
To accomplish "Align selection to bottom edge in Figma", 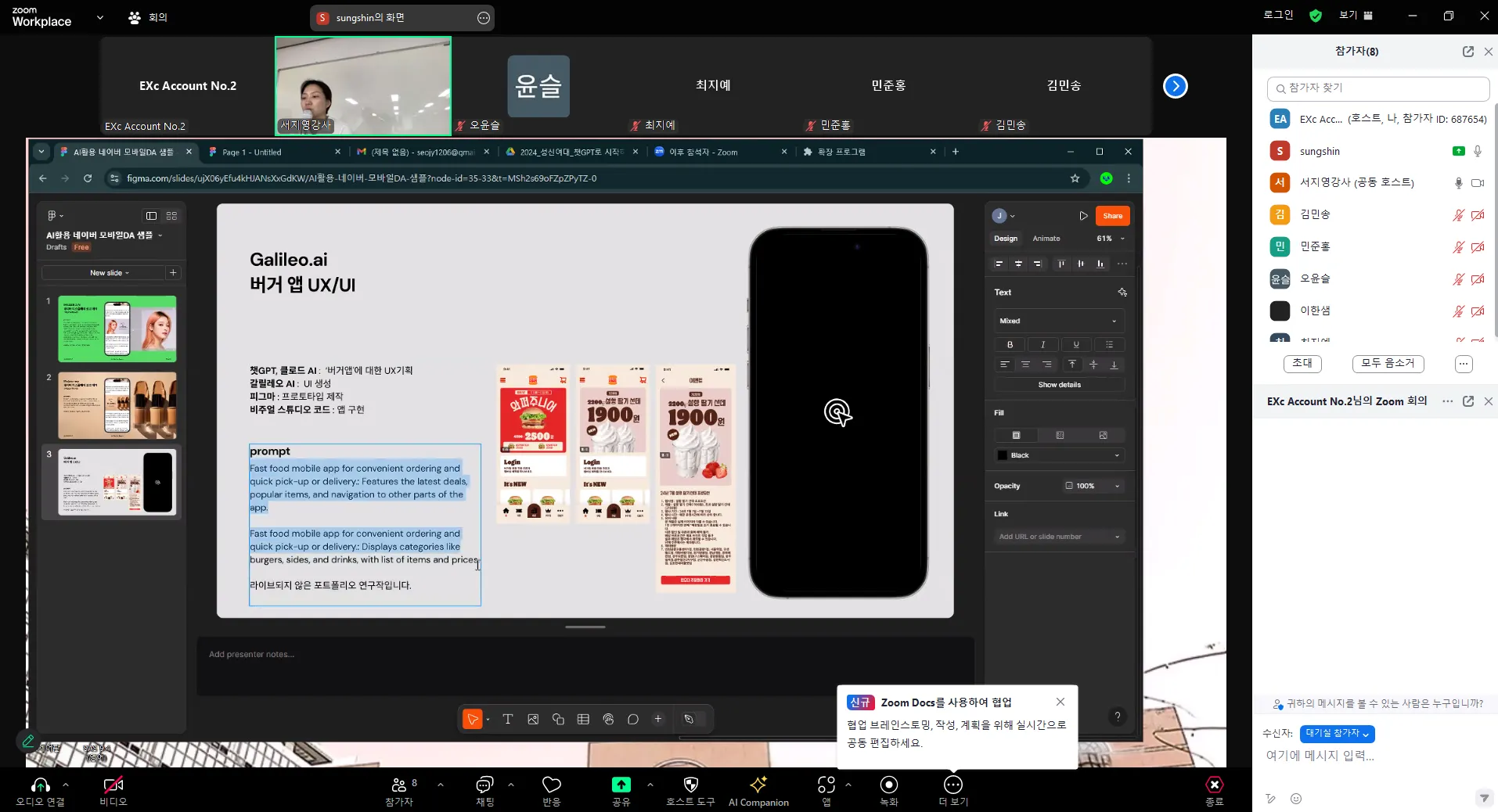I will (1100, 264).
